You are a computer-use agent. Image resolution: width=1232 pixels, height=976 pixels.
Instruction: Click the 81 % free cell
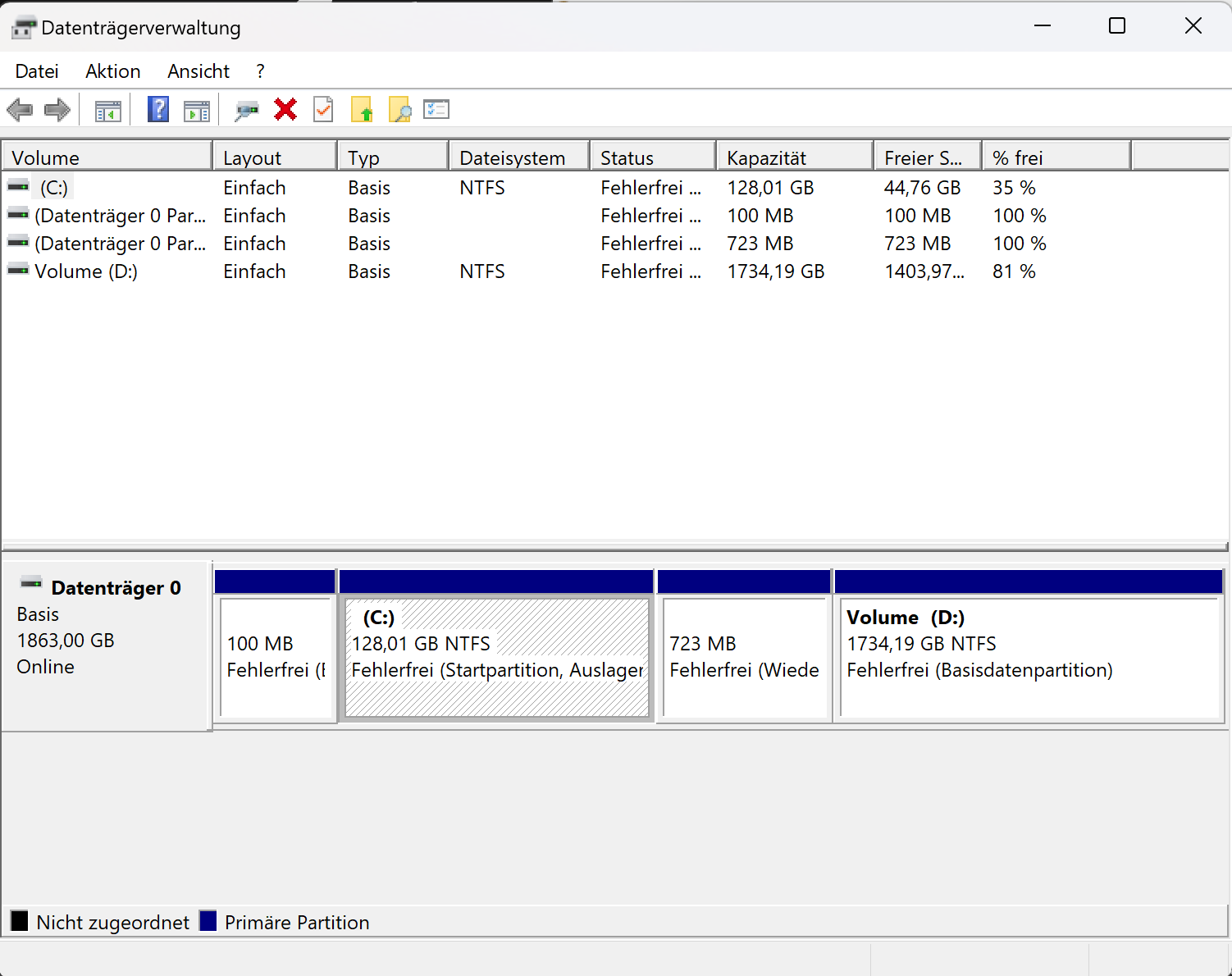[1014, 271]
